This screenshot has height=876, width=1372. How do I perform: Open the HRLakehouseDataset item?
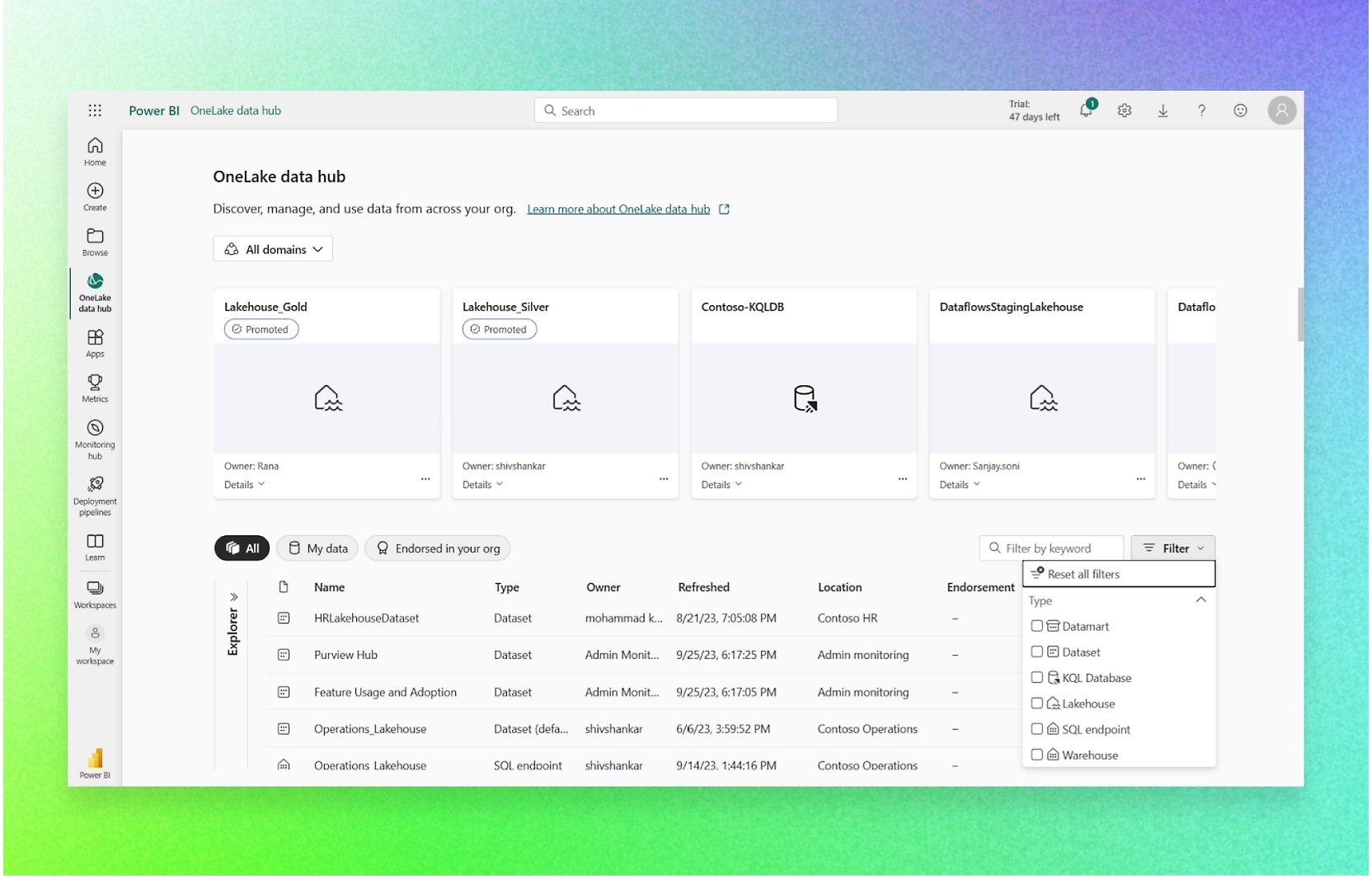pyautogui.click(x=366, y=618)
